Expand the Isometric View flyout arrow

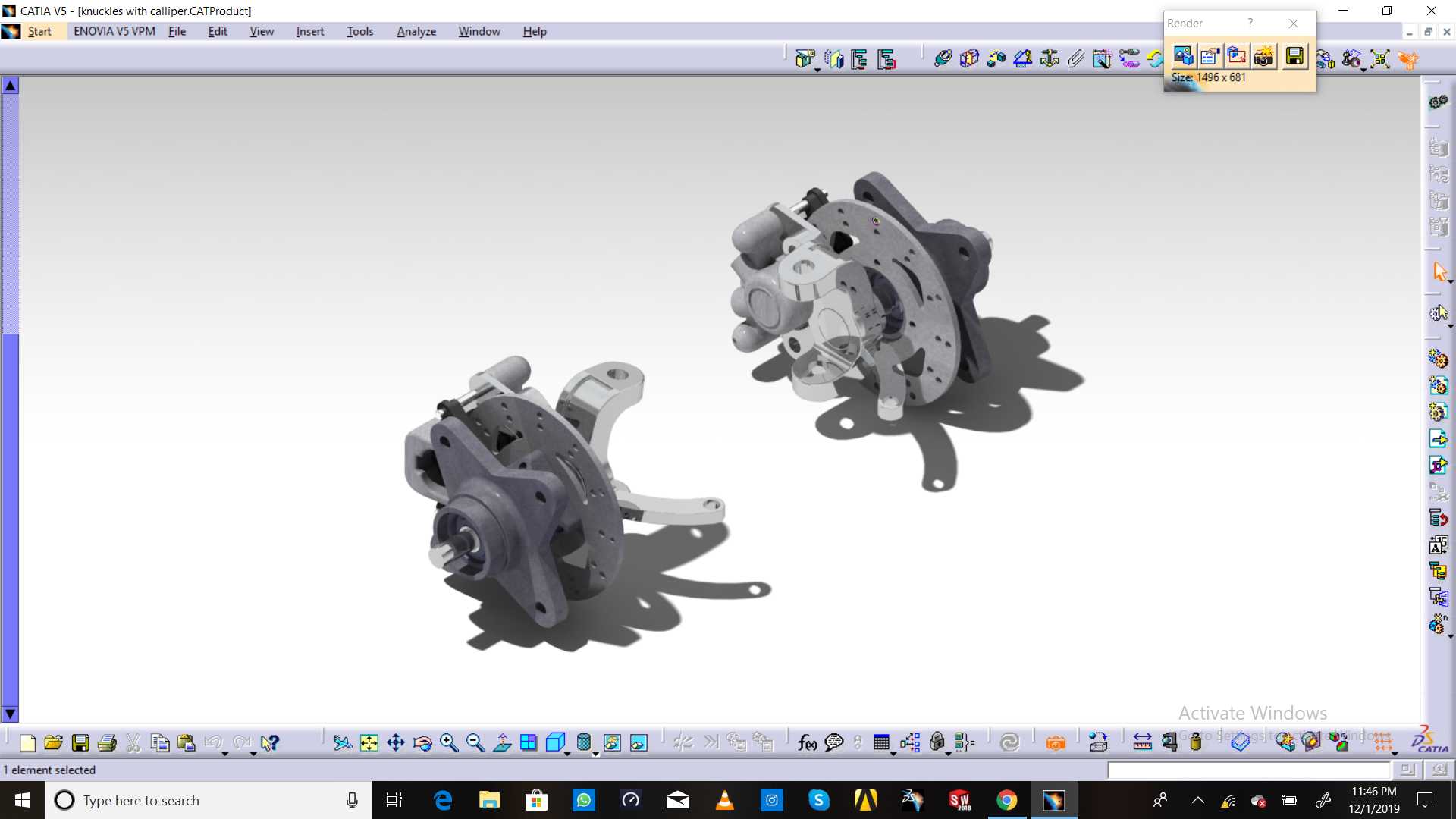pos(567,754)
